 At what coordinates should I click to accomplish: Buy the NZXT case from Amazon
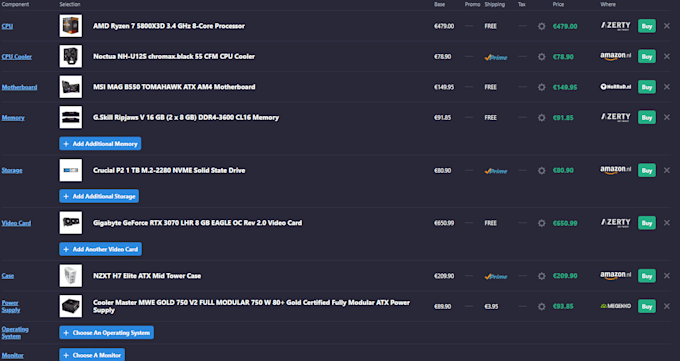[x=647, y=276]
